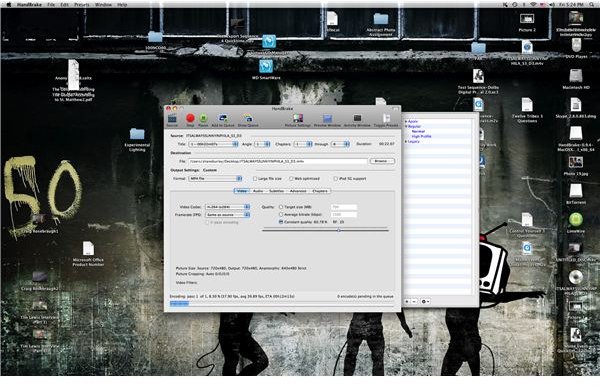Click the Browse button for destination

tap(382, 161)
